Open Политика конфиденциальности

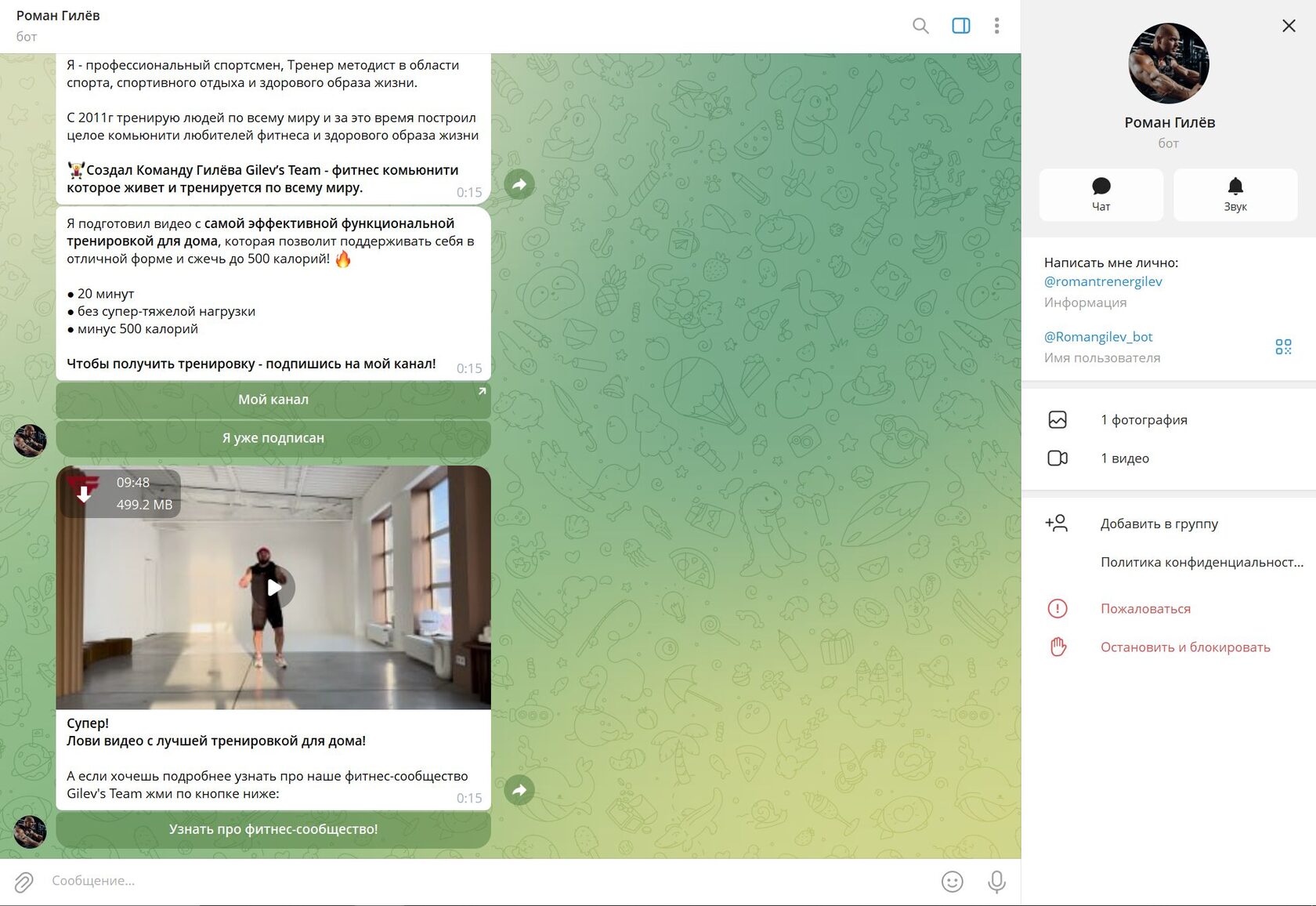click(1202, 562)
